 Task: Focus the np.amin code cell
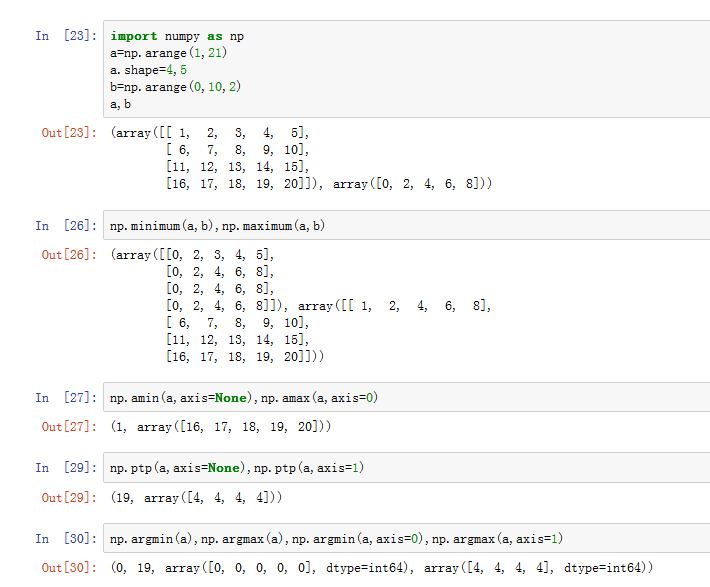pyautogui.click(x=400, y=398)
